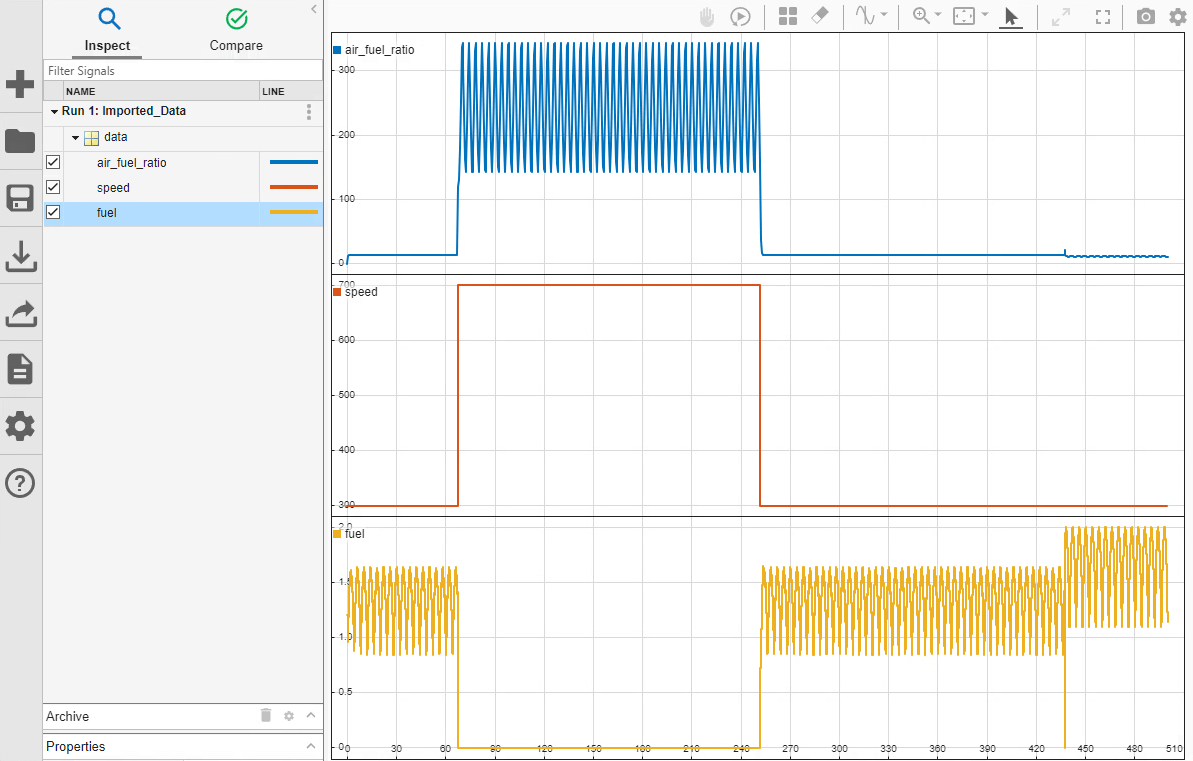Open Help question mark icon
Image resolution: width=1193 pixels, height=761 pixels.
tap(20, 483)
